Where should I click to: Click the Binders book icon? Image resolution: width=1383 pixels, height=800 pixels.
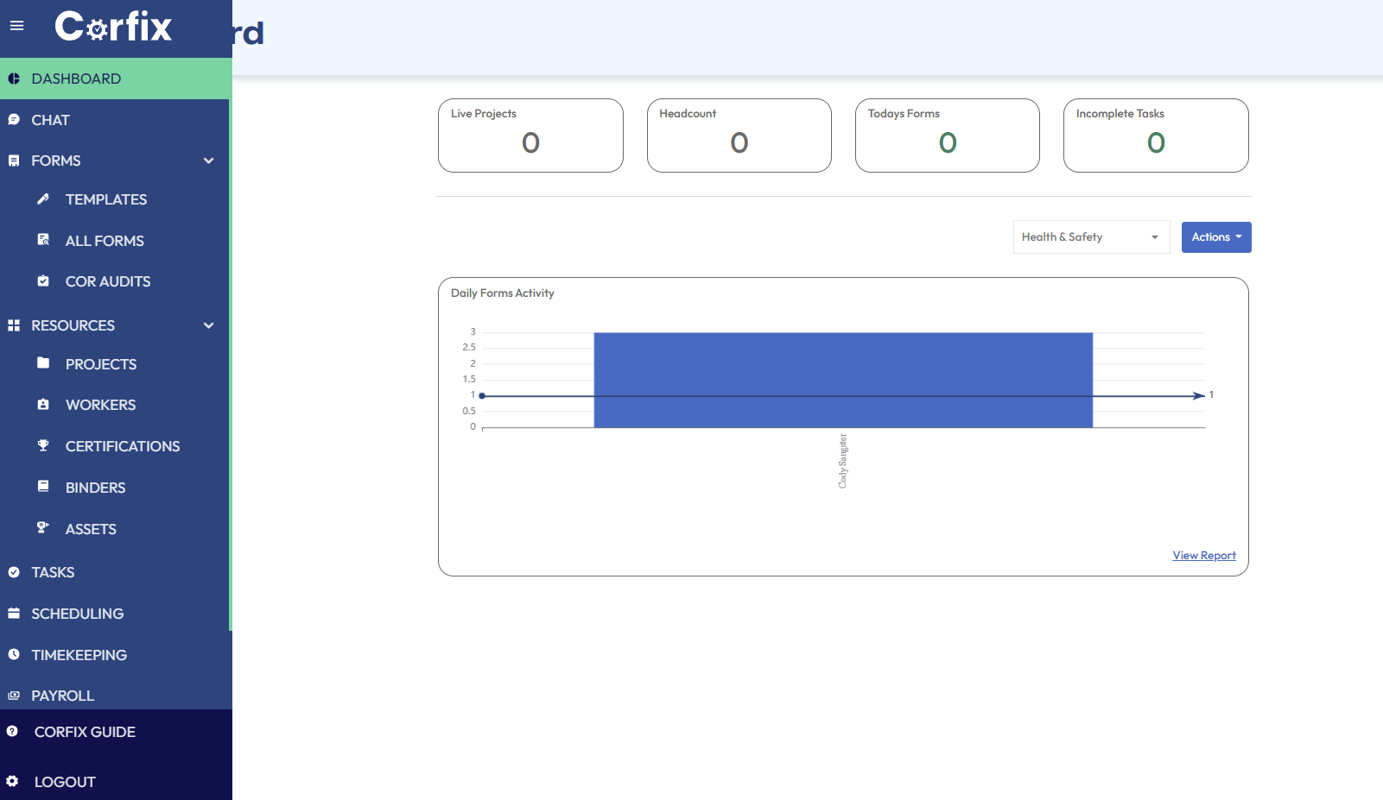[43, 486]
